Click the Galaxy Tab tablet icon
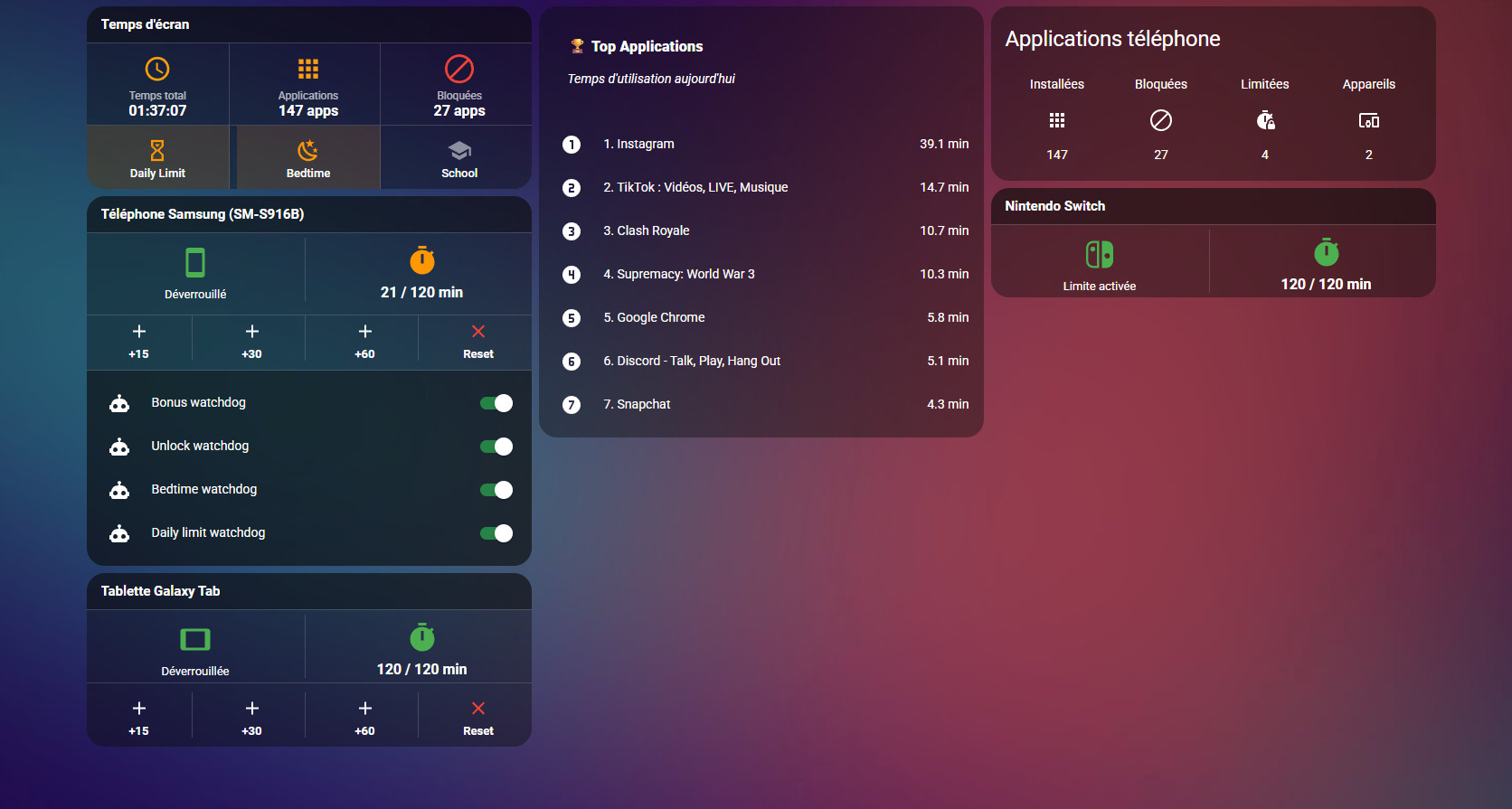This screenshot has height=809, width=1512. [x=195, y=640]
